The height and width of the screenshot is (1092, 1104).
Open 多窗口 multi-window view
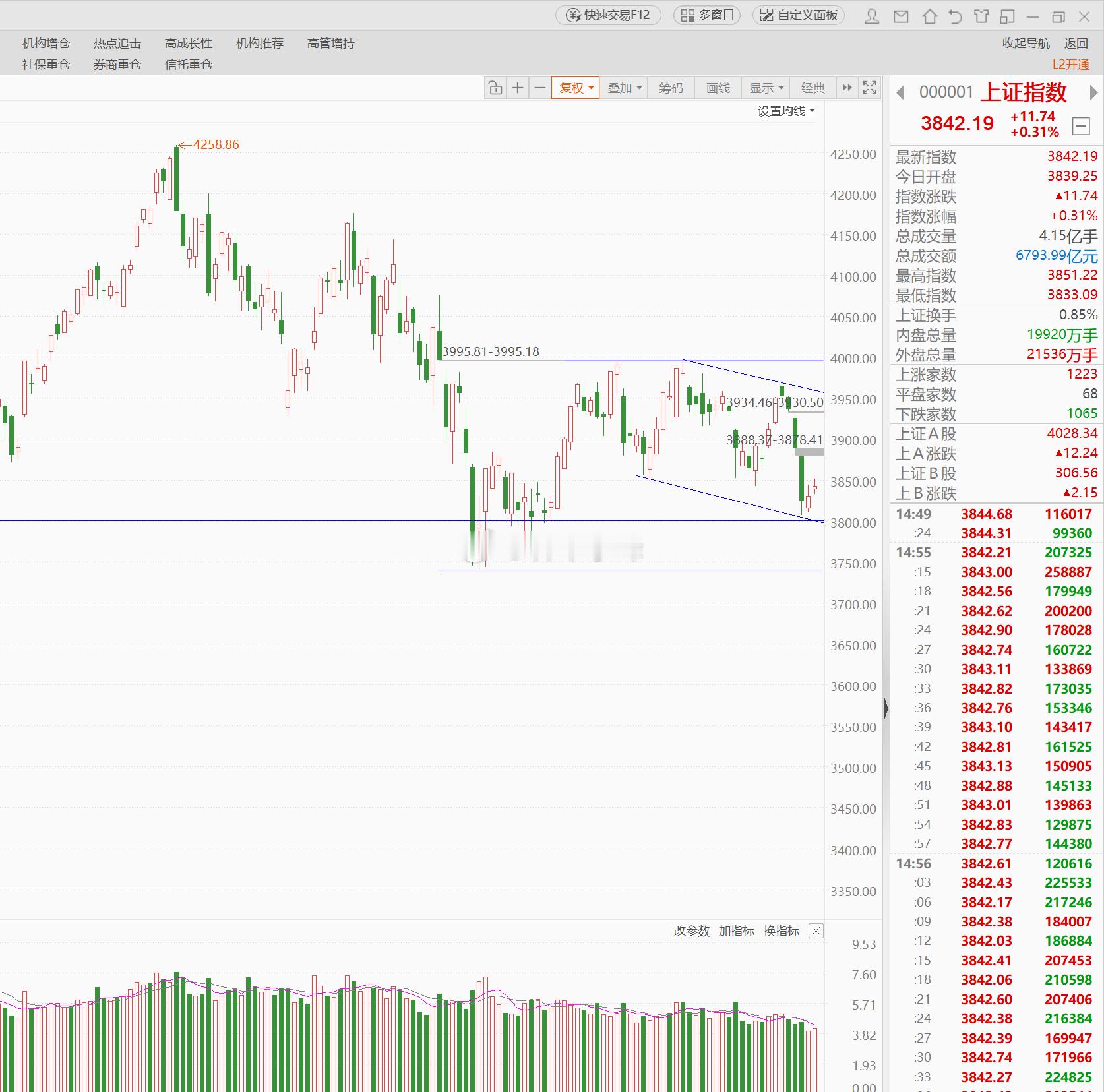point(707,15)
